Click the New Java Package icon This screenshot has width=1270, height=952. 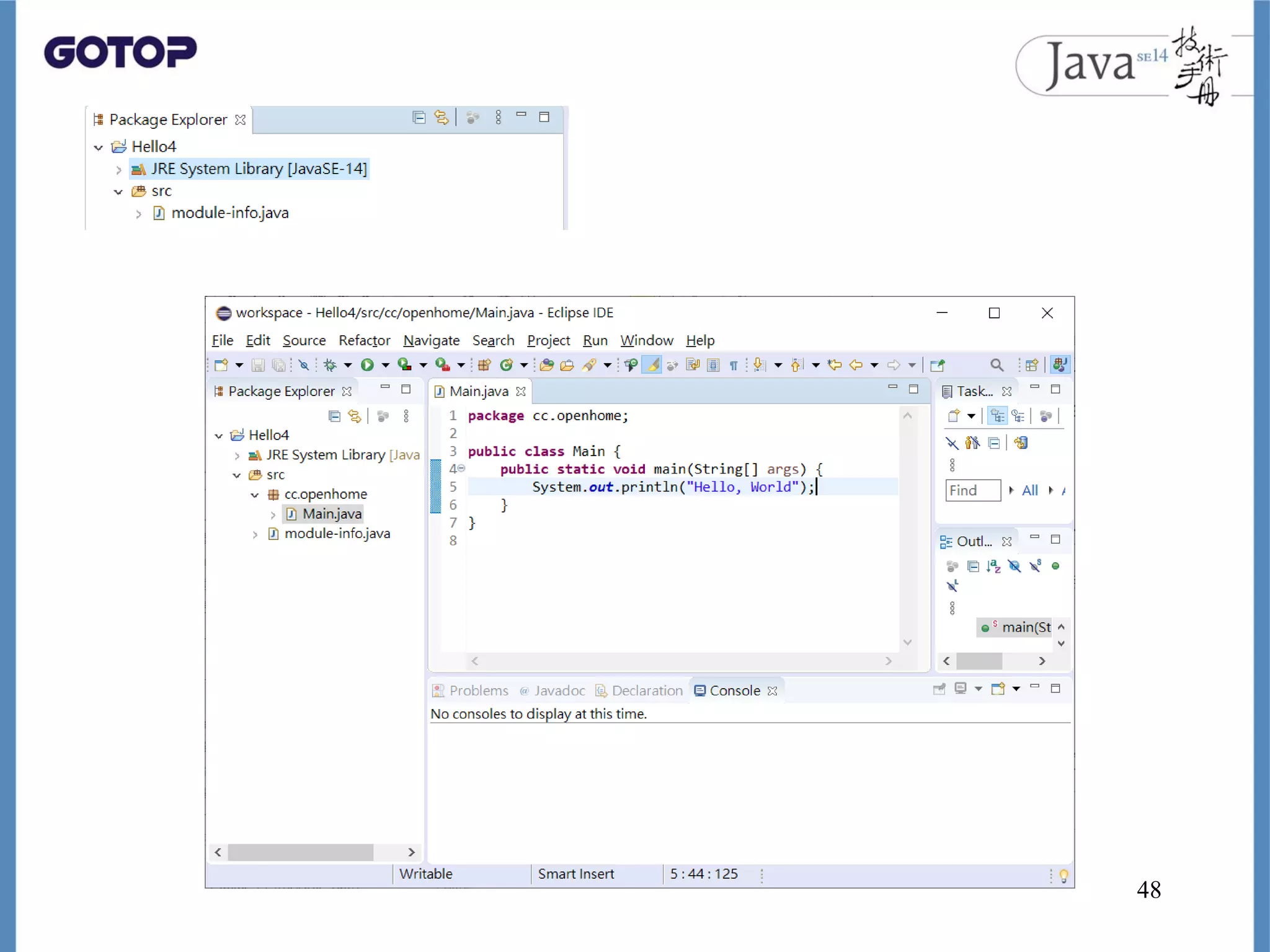point(484,365)
